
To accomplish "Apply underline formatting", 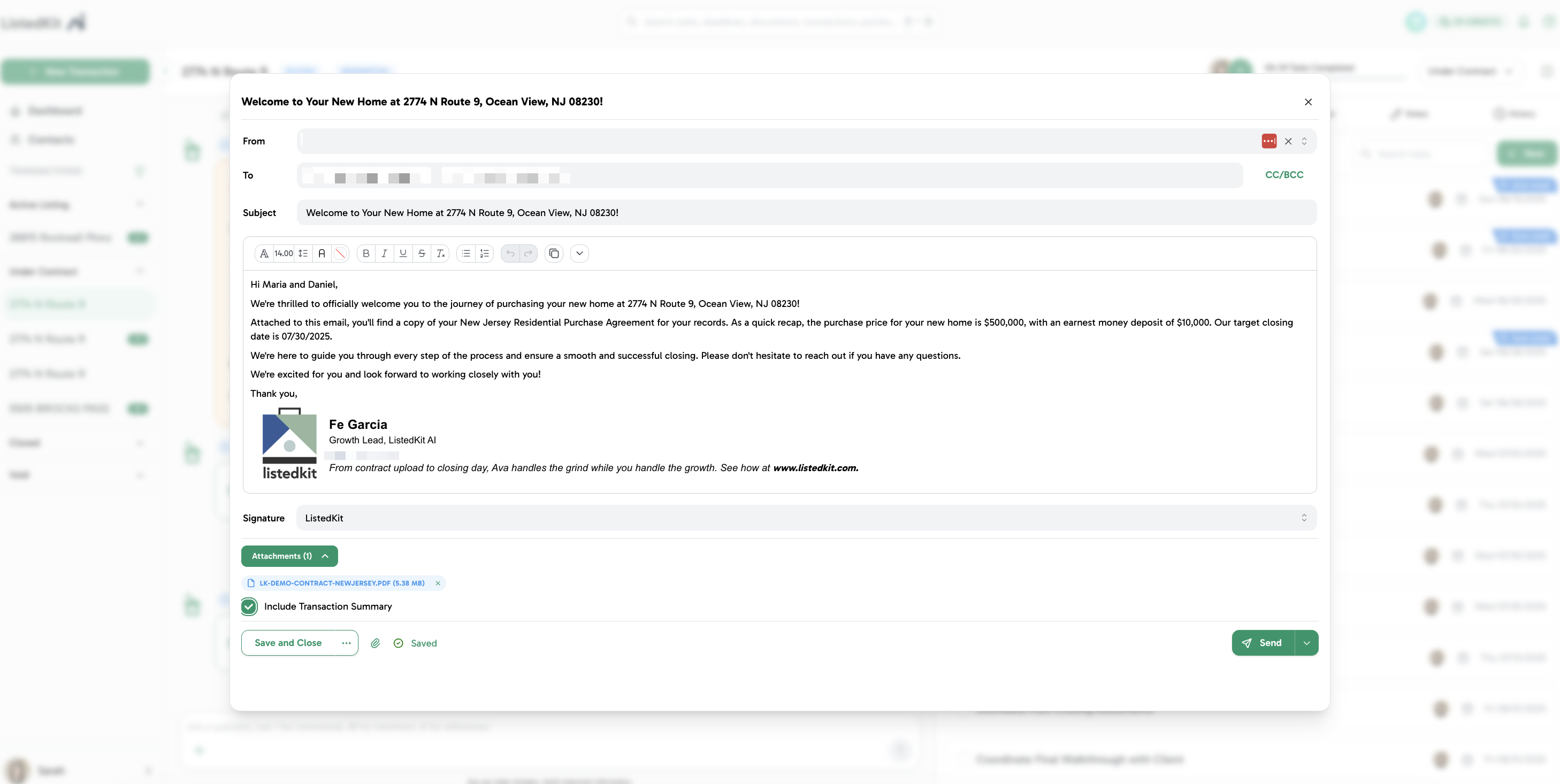I will coord(403,253).
